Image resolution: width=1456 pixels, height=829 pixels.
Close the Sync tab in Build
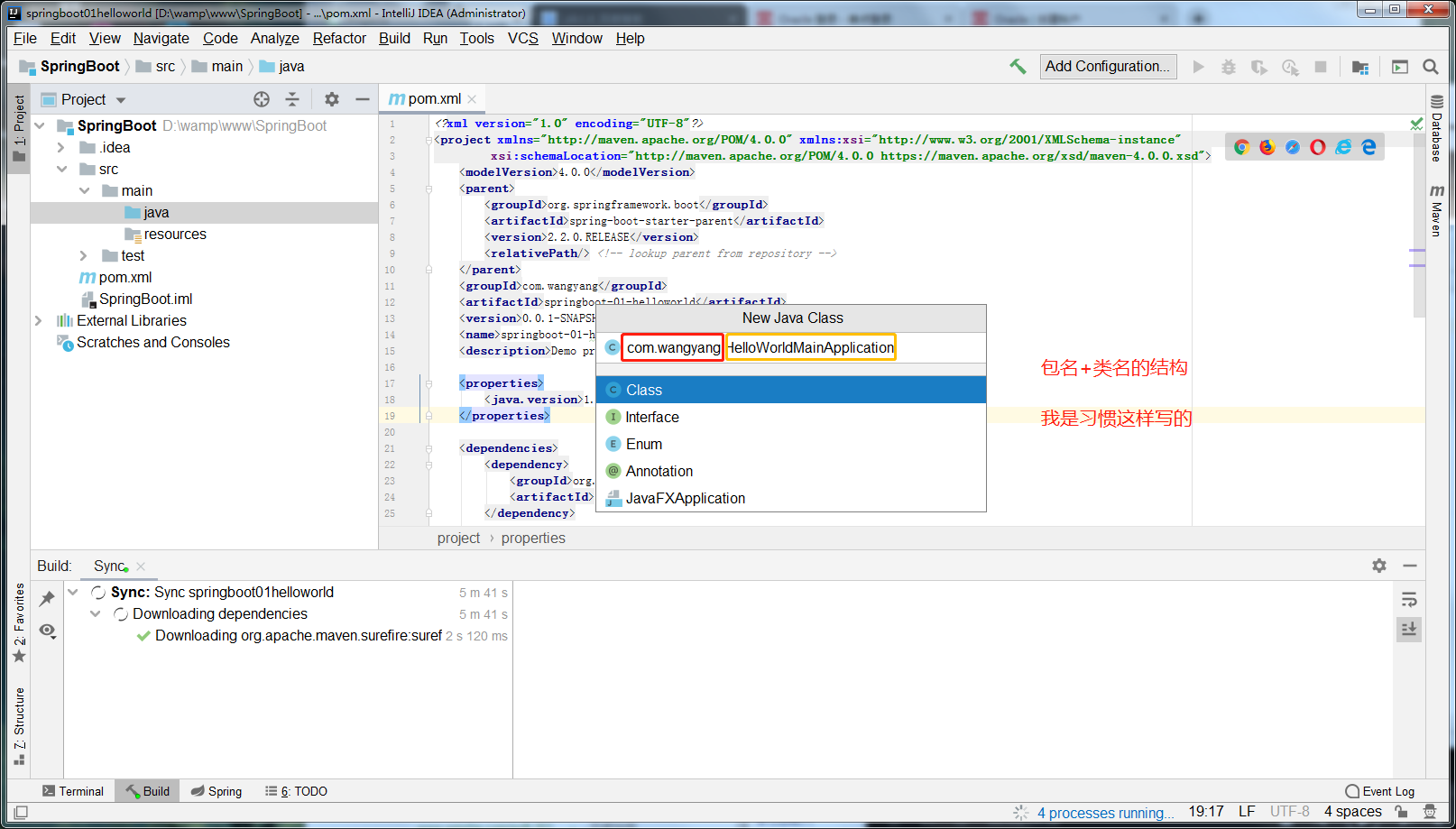pyautogui.click(x=141, y=566)
